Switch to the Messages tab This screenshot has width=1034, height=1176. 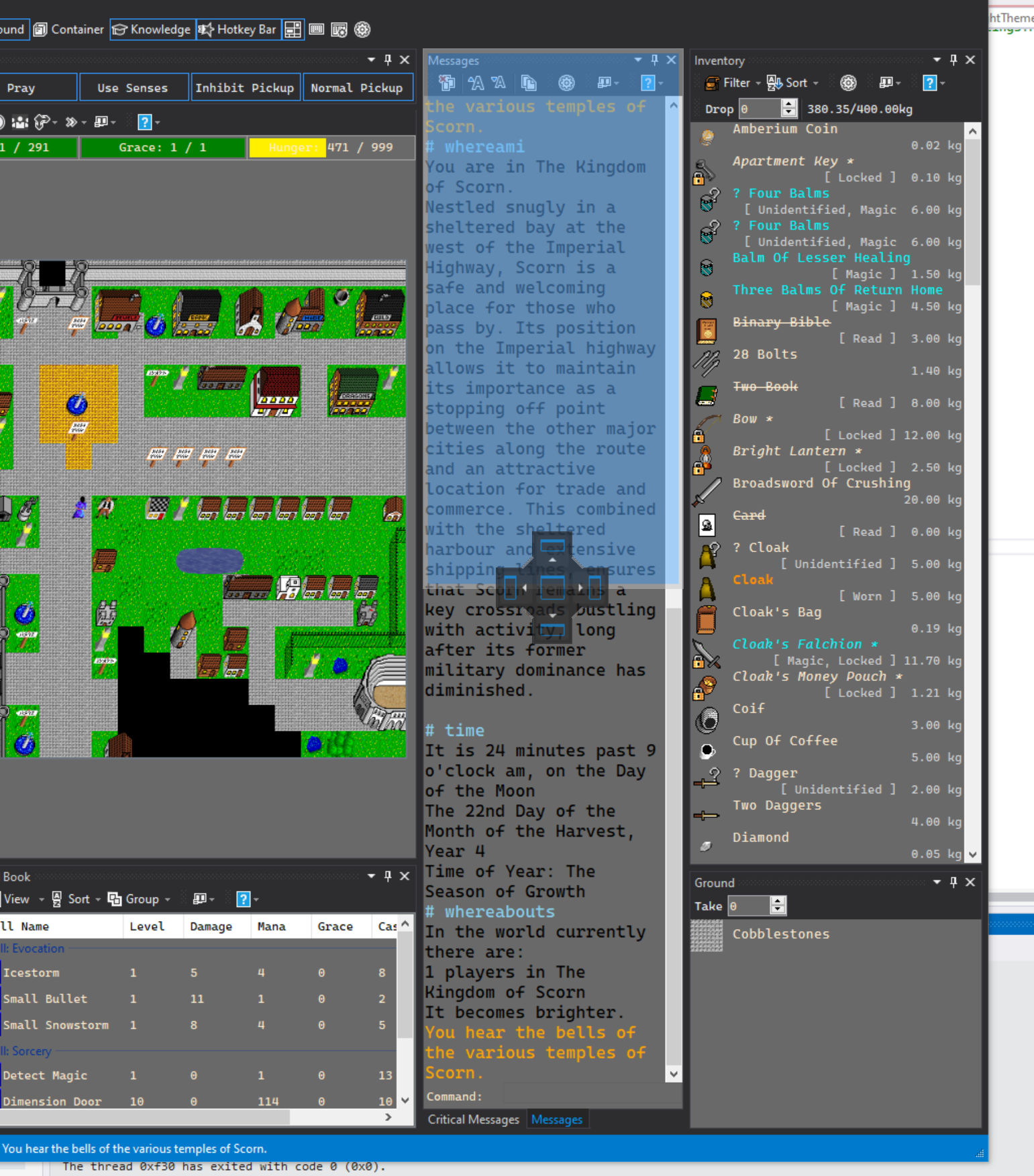tap(557, 1120)
